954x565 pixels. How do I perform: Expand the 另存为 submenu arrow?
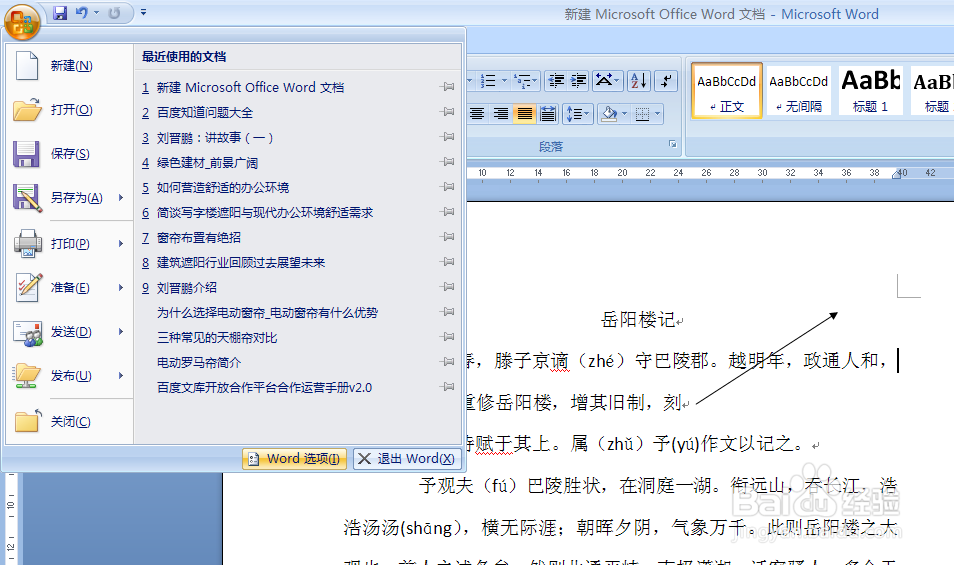121,198
